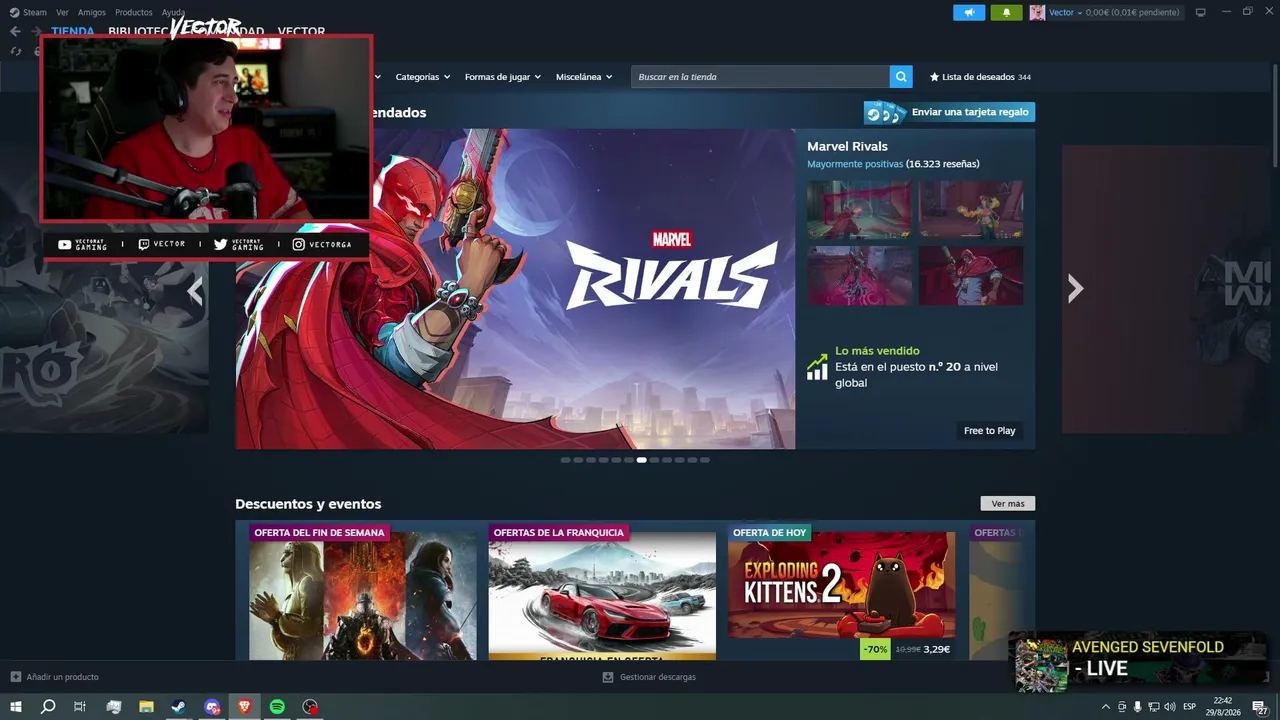
Task: Open Lista de deseados wishlist
Action: (980, 77)
